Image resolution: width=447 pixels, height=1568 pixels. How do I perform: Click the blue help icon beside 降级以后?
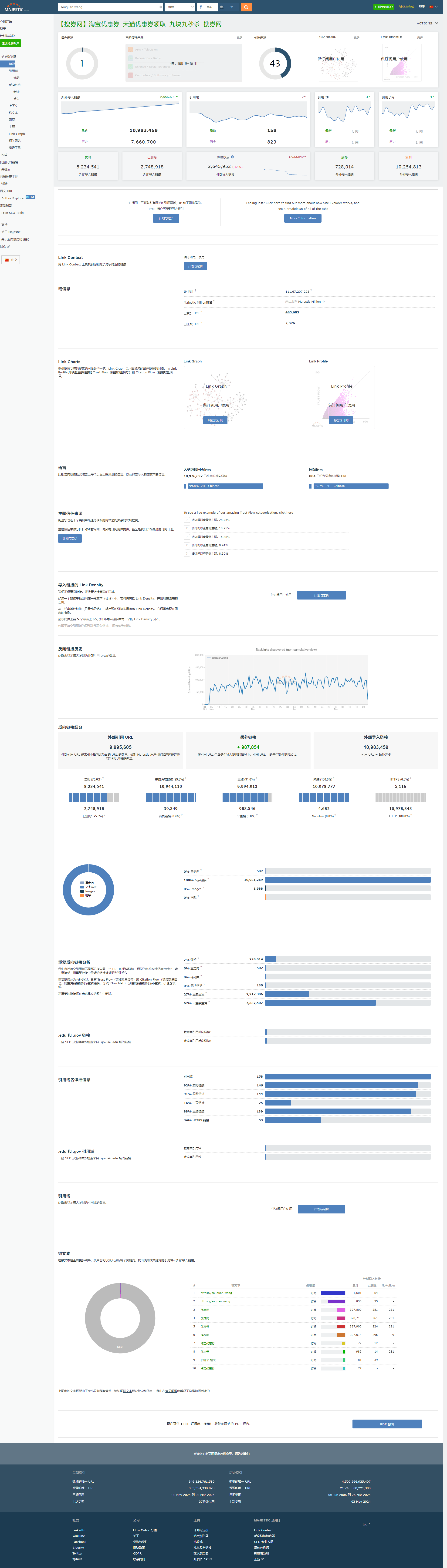click(232, 157)
